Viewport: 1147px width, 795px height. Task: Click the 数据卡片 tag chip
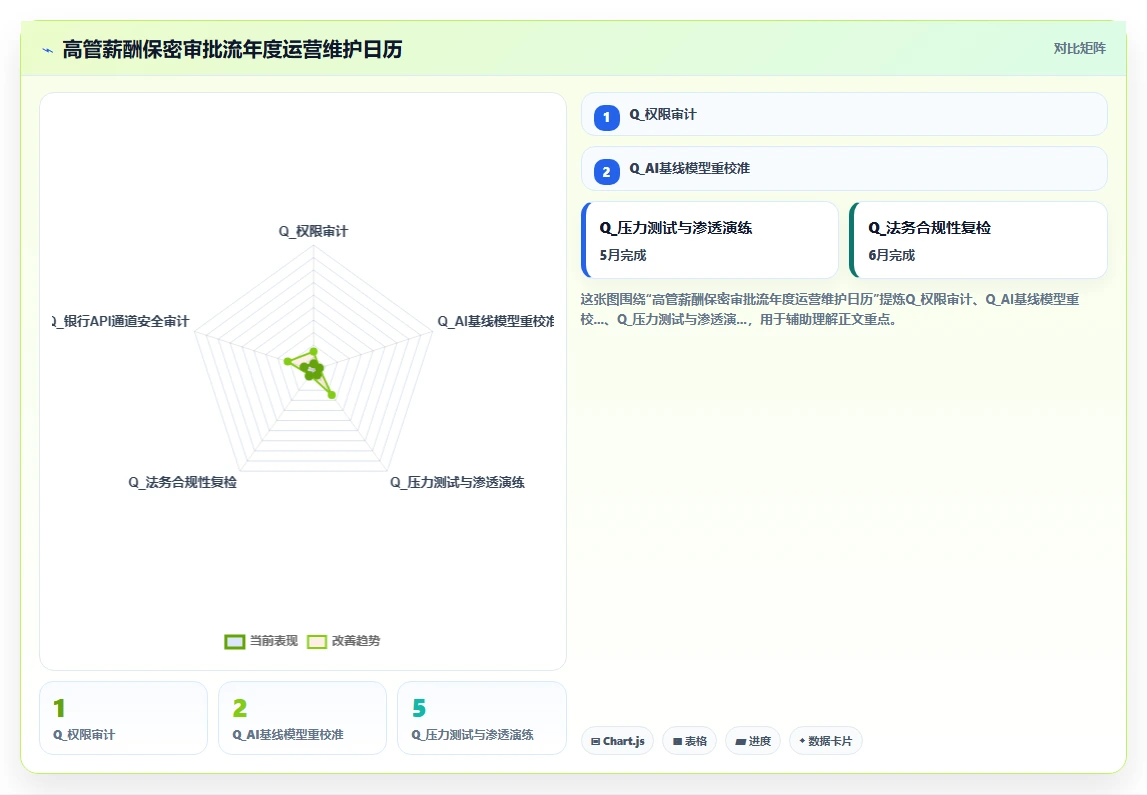(x=825, y=741)
